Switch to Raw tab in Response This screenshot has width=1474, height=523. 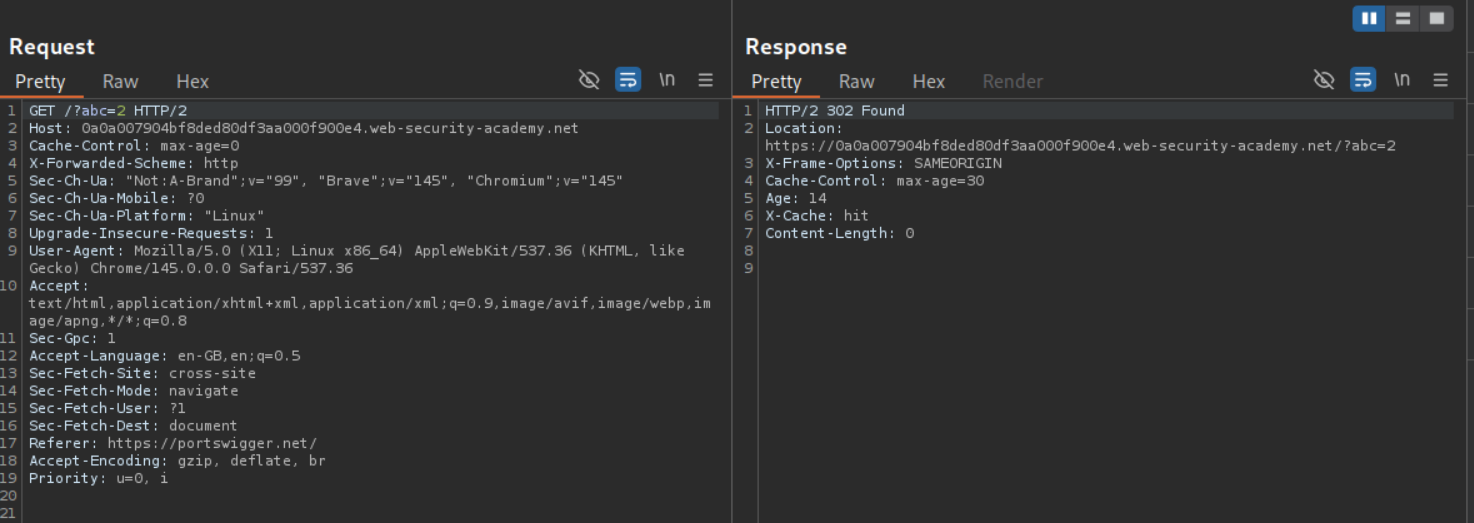pyautogui.click(x=856, y=82)
